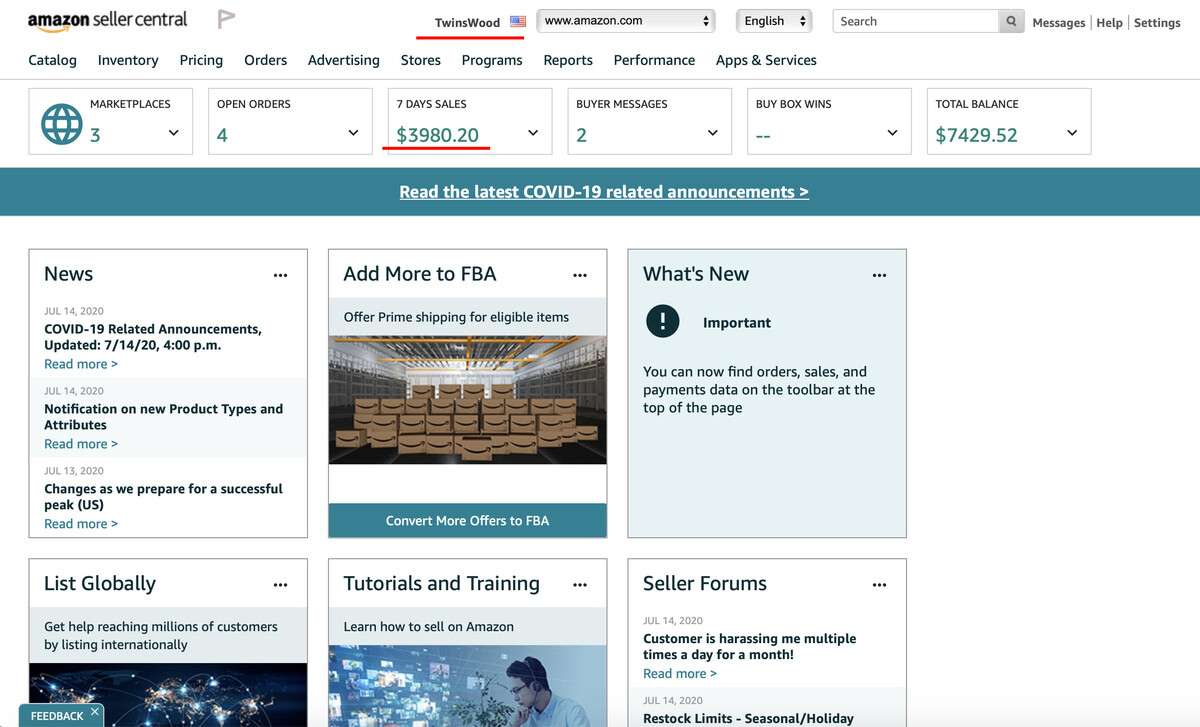Click the marketplaces count 3
This screenshot has height=727, width=1200.
pyautogui.click(x=95, y=135)
